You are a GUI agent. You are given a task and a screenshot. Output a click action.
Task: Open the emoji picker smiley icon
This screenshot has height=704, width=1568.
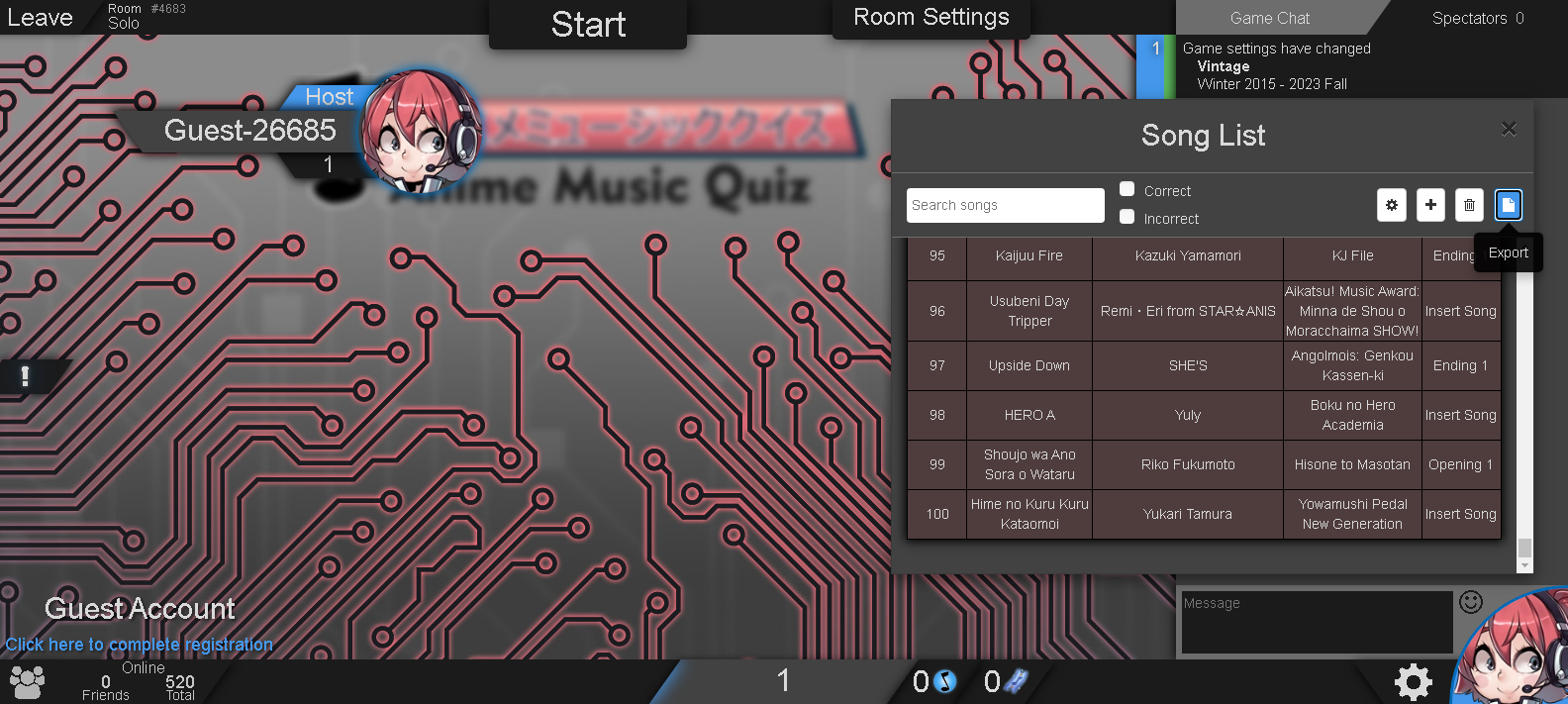(1471, 602)
